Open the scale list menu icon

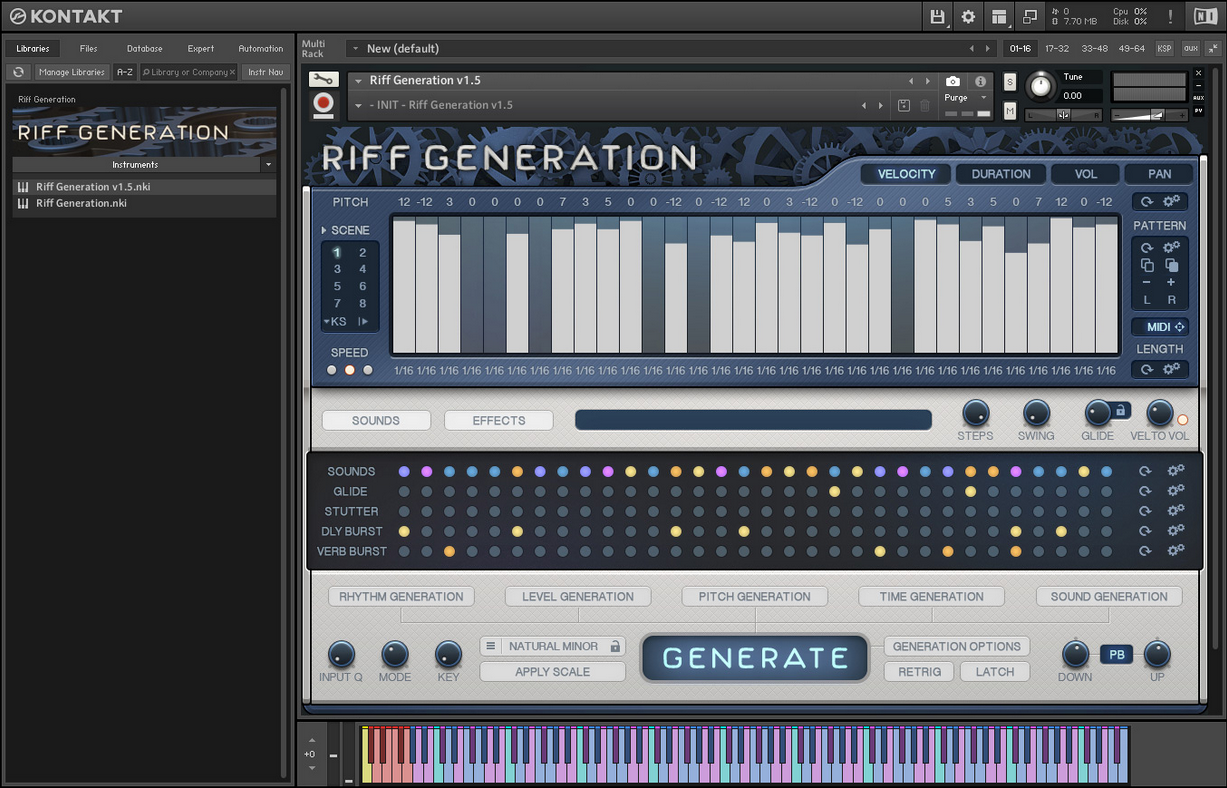tap(491, 646)
